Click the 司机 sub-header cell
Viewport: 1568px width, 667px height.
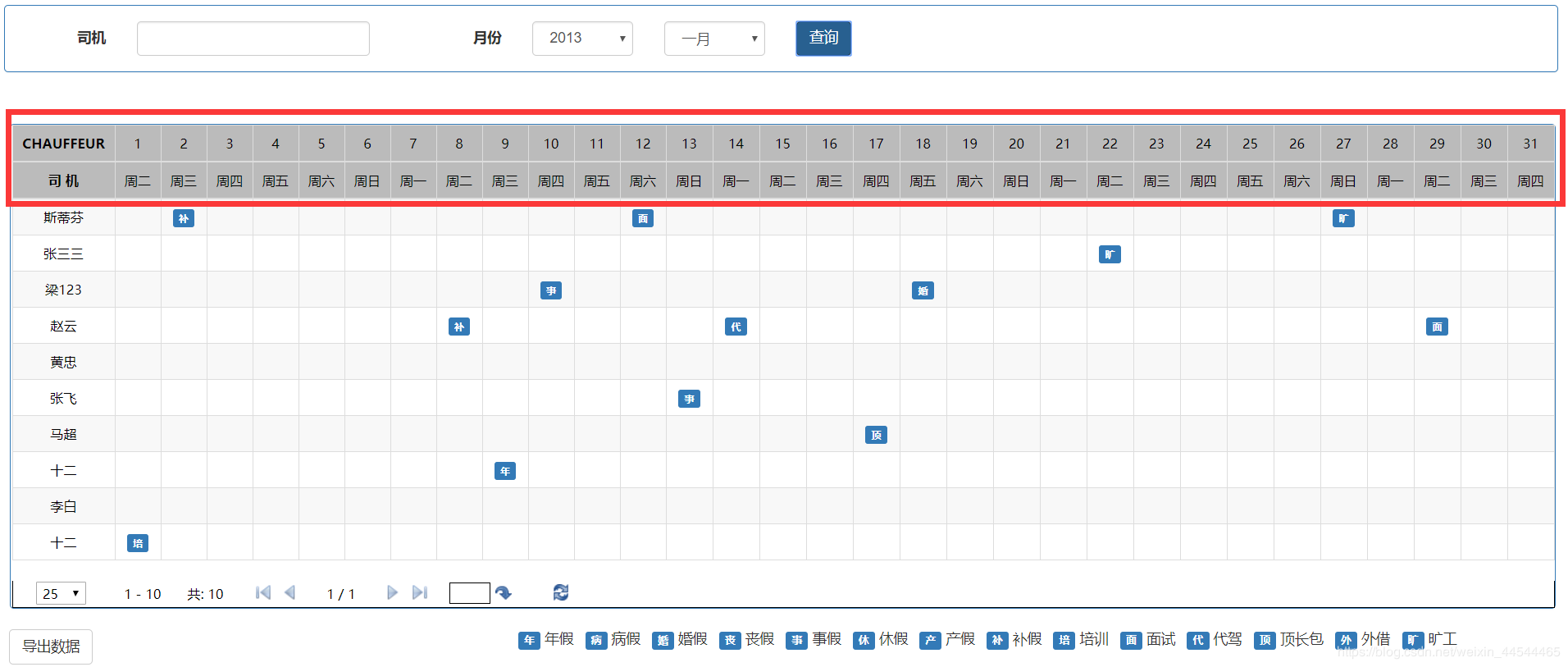pyautogui.click(x=64, y=180)
